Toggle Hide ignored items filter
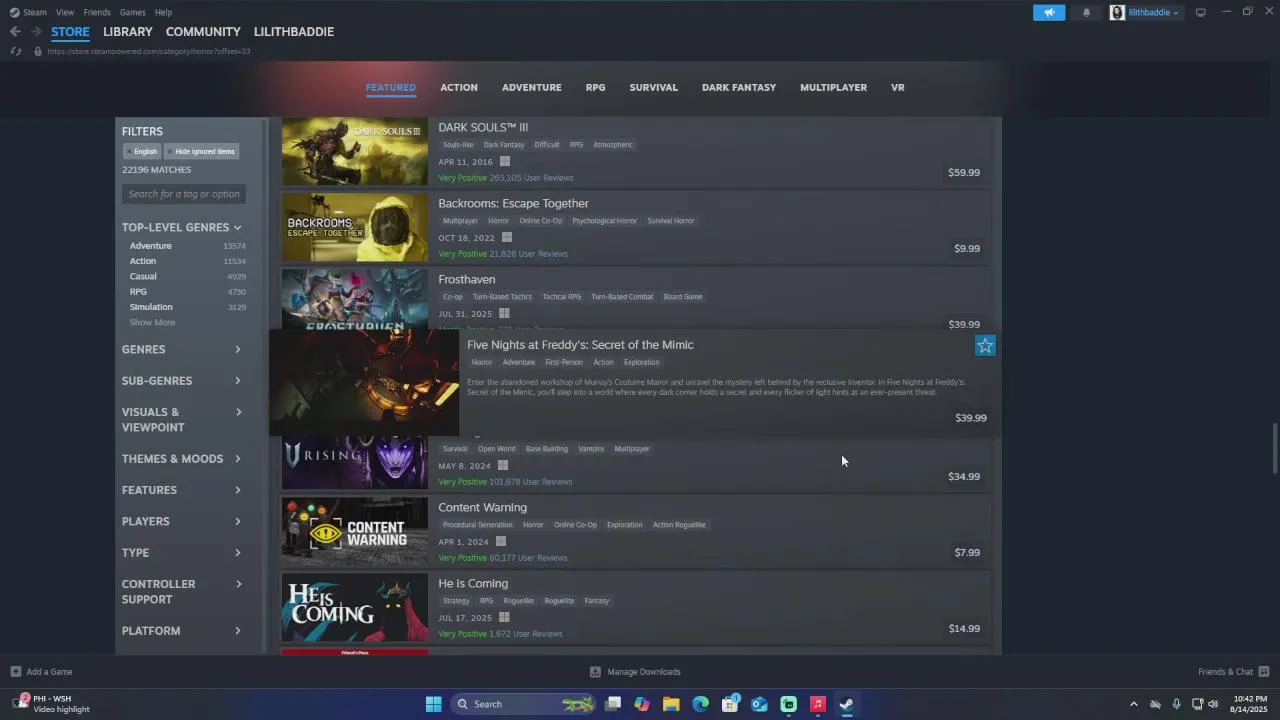The width and height of the screenshot is (1280, 720). 201,152
